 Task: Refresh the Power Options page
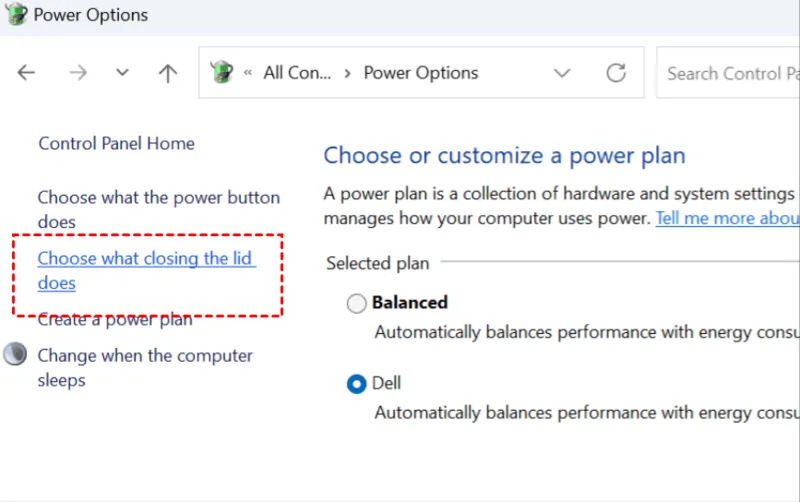pyautogui.click(x=616, y=73)
